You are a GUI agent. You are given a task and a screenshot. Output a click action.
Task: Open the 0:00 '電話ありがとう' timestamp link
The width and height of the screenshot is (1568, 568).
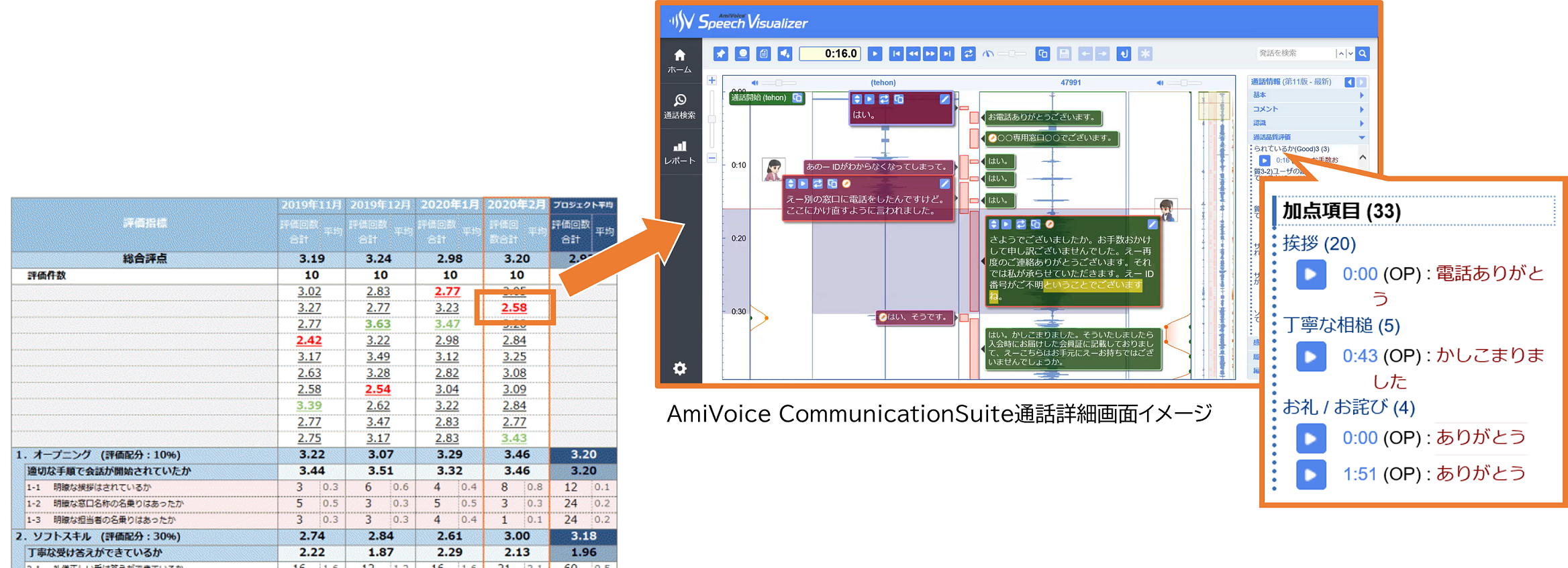click(1360, 274)
